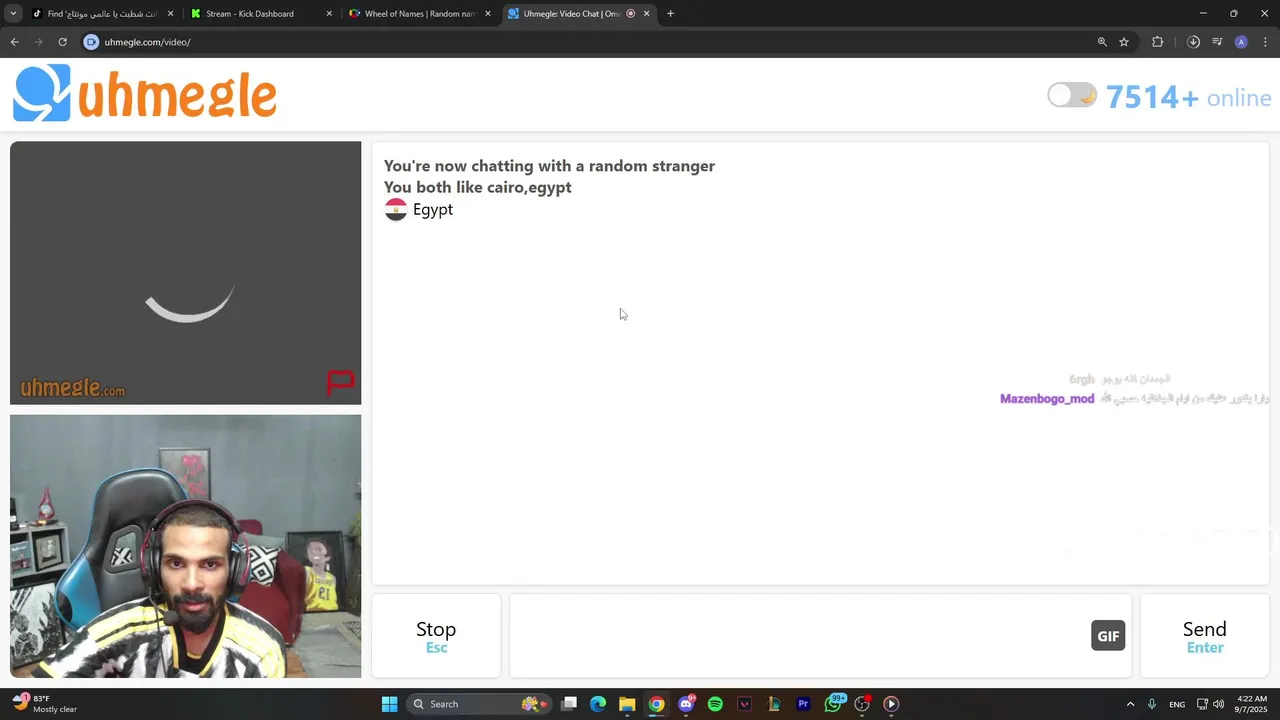Screen dimensions: 1280x720
Task: Close the Wheel of Names tab
Action: 488,14
